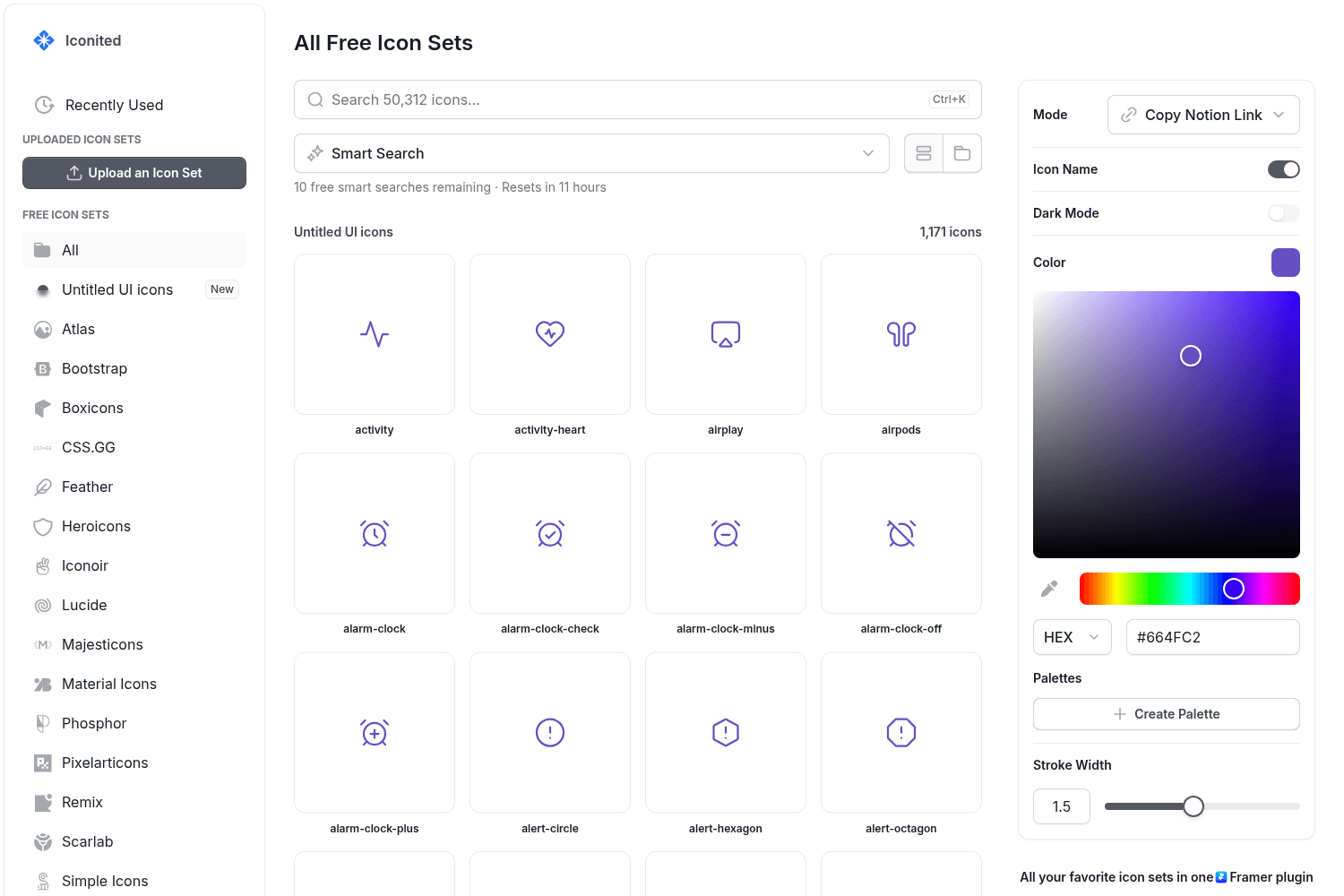Click the Ctrl+K shortcut hint
The height and width of the screenshot is (896, 1344).
coord(949,99)
